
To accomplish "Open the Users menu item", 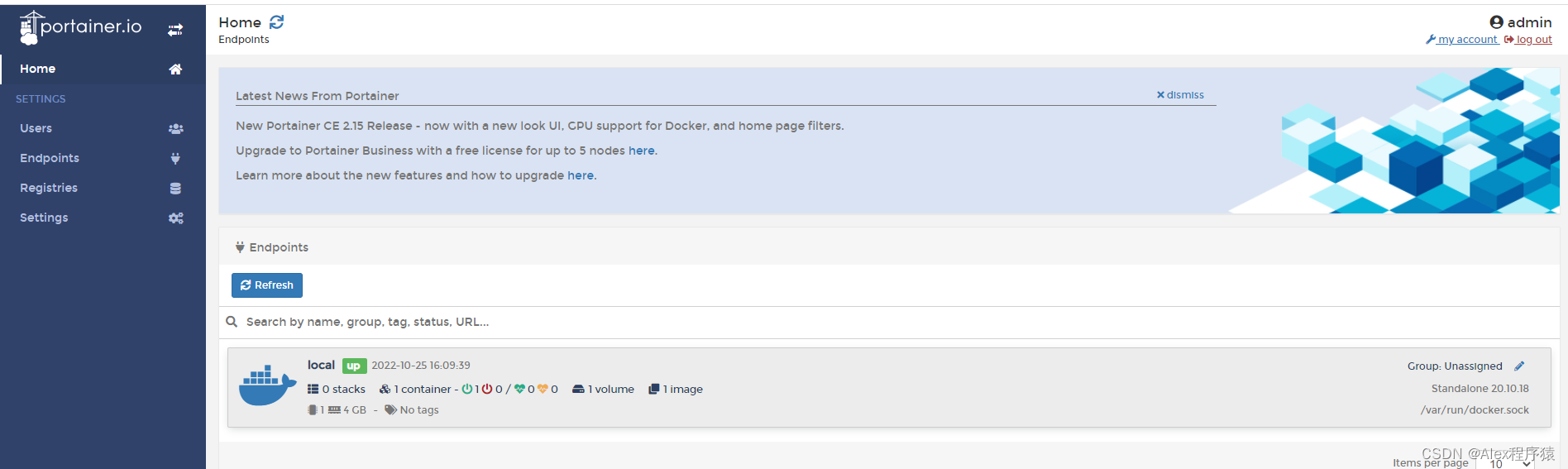I will (x=103, y=129).
